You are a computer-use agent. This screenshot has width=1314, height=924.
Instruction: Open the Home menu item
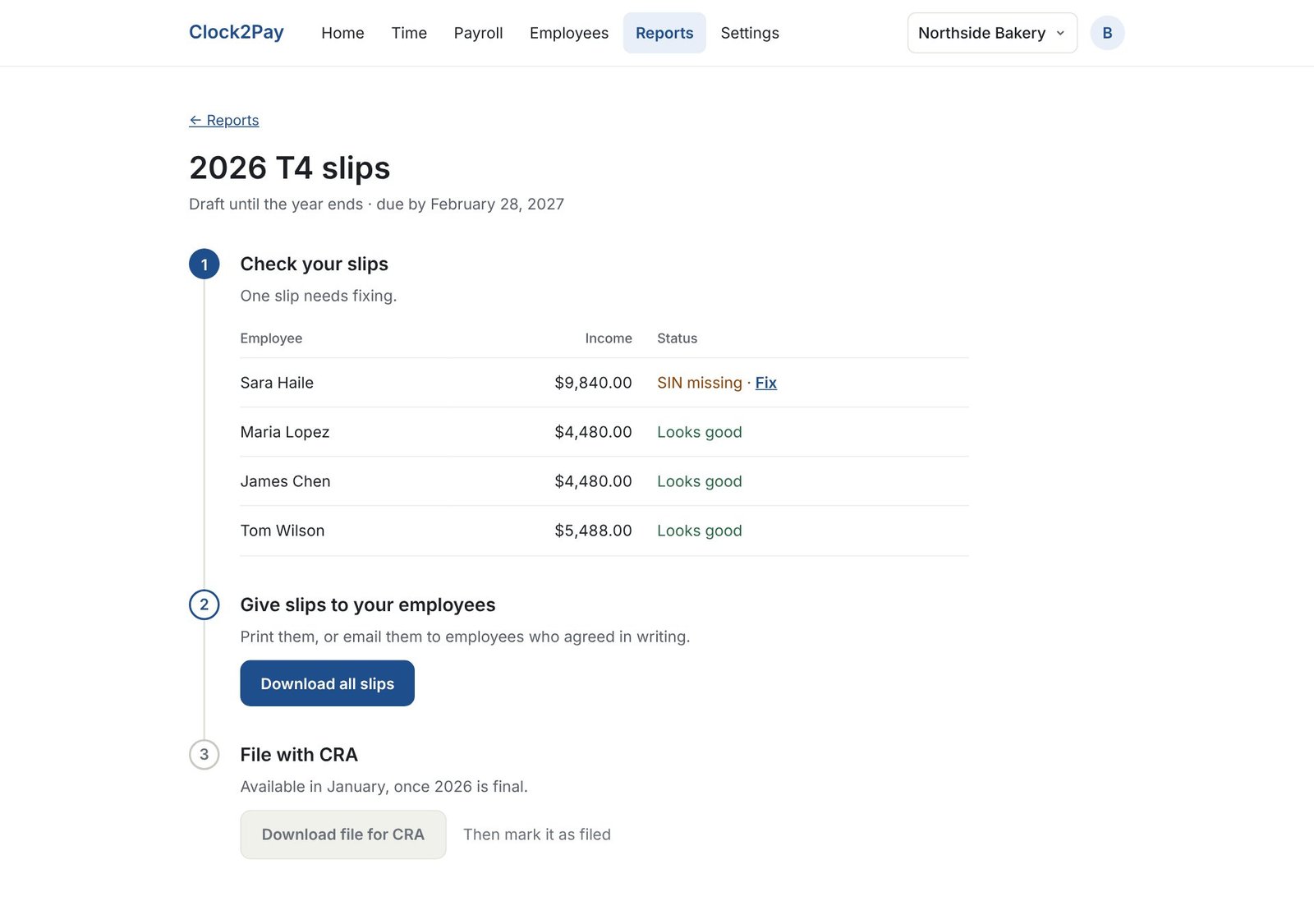coord(342,33)
